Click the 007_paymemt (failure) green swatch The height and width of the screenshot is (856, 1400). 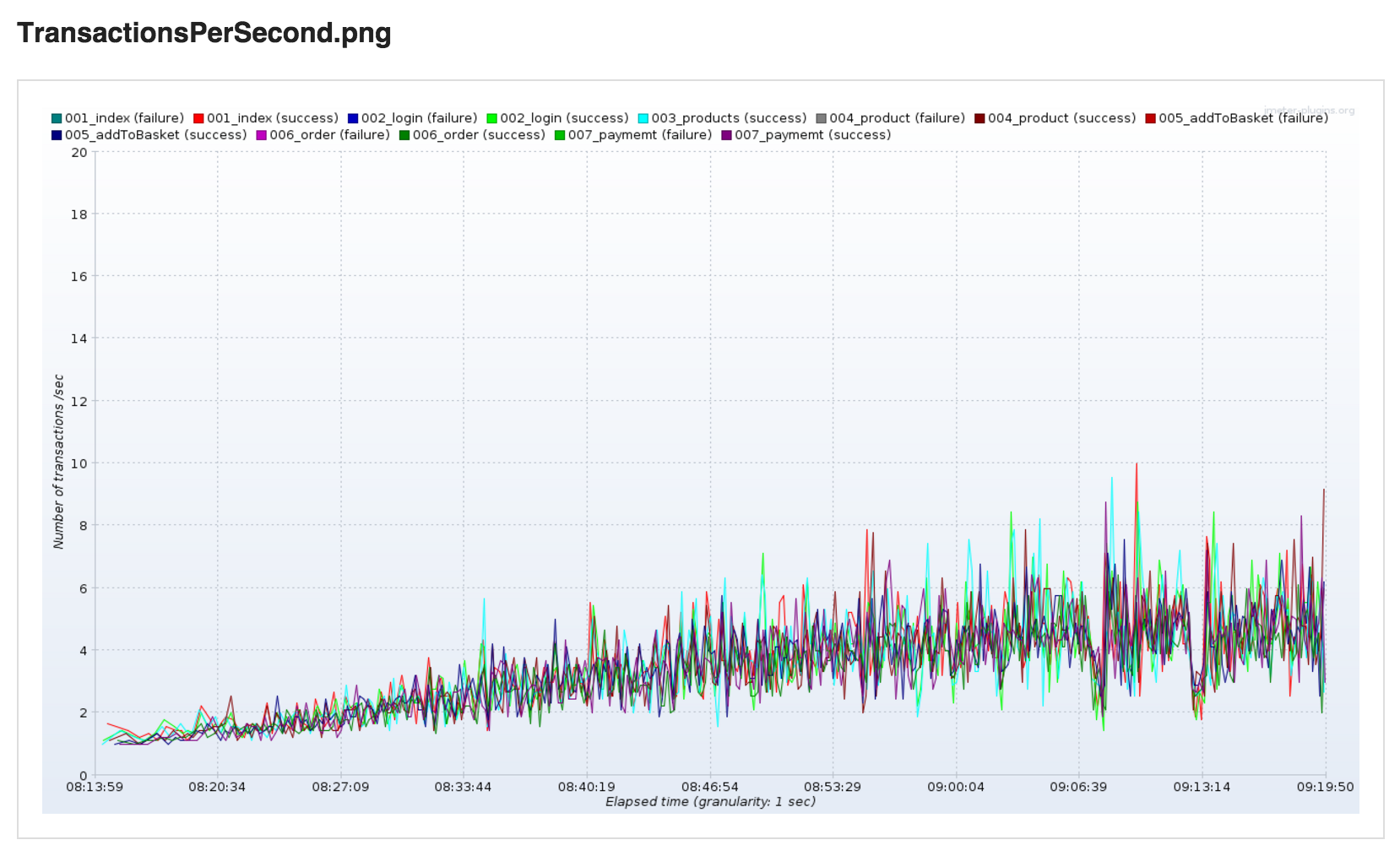pos(560,135)
